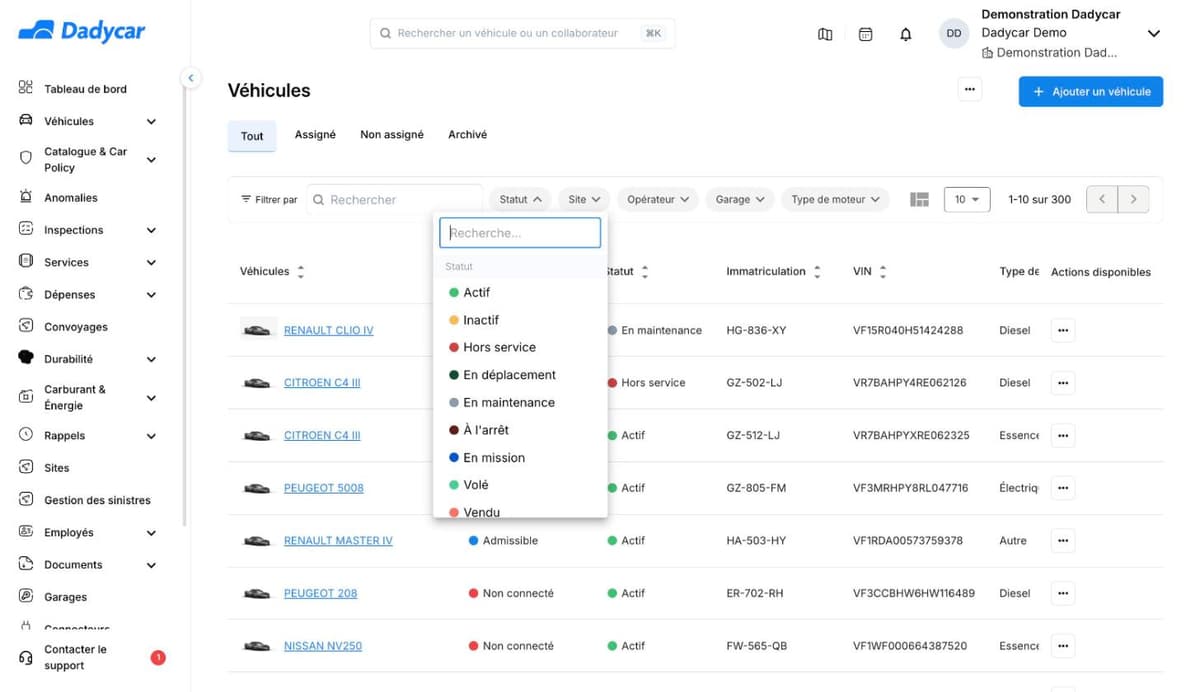Click the DD user avatar

[954, 33]
